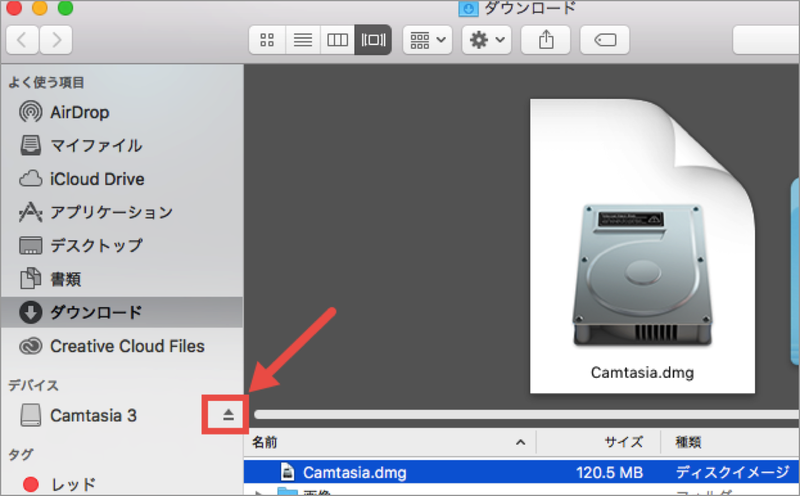Image resolution: width=800 pixels, height=496 pixels.
Task: Click the iCloud Drive cloud icon
Action: point(31,179)
